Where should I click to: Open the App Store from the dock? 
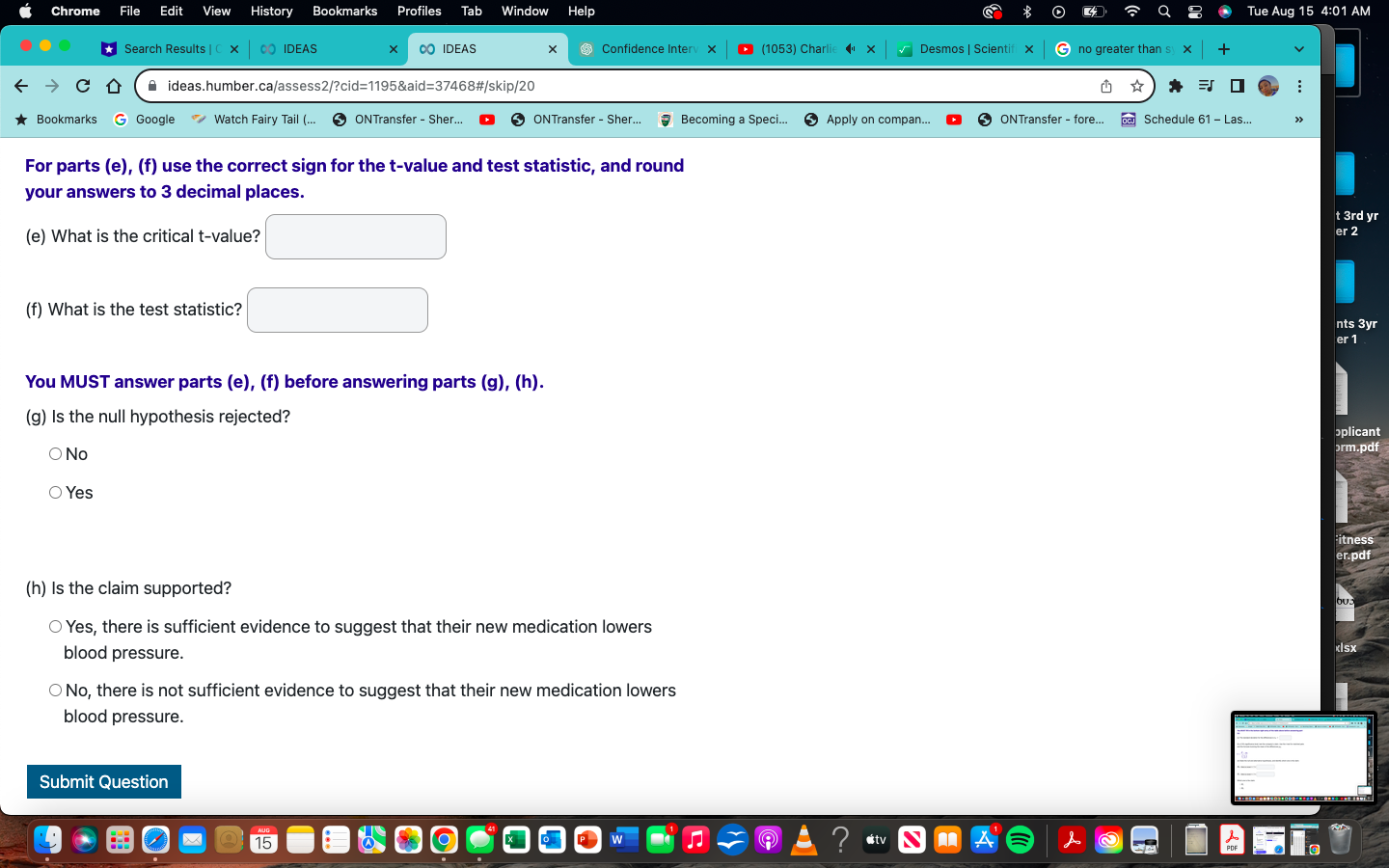[984, 840]
